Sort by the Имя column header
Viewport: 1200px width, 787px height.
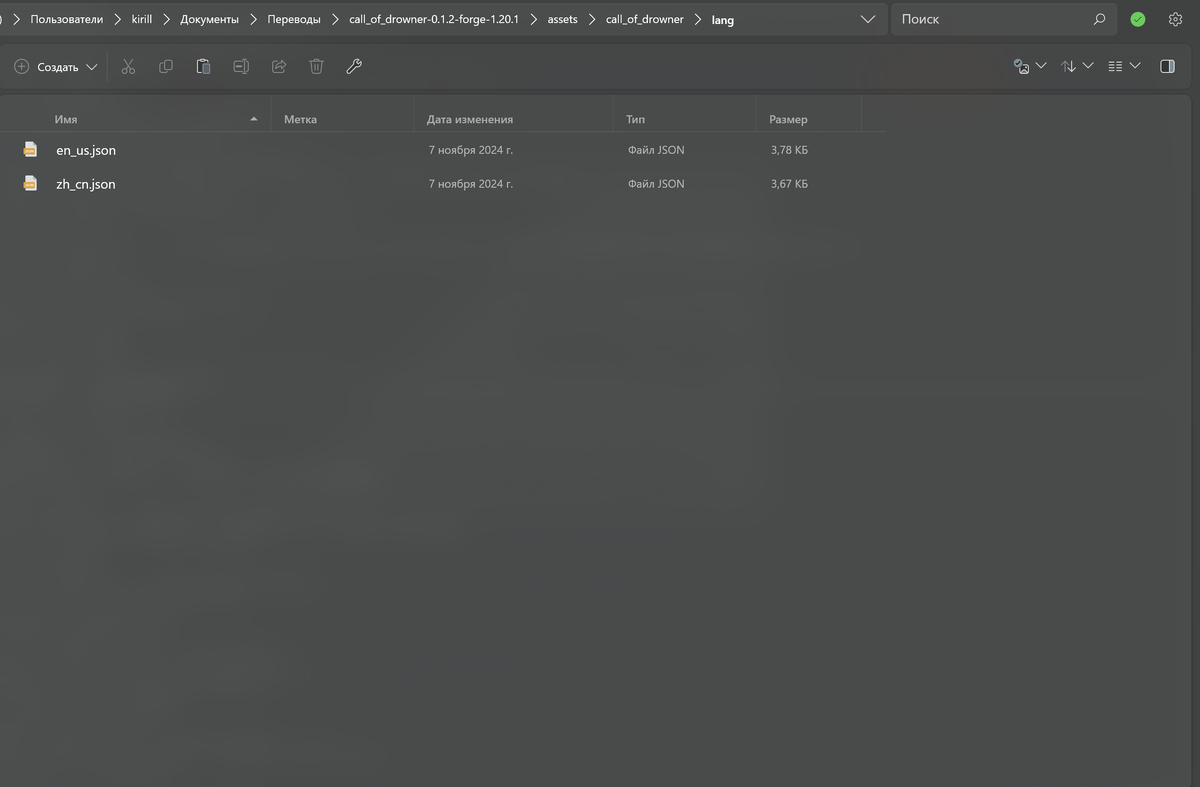66,119
